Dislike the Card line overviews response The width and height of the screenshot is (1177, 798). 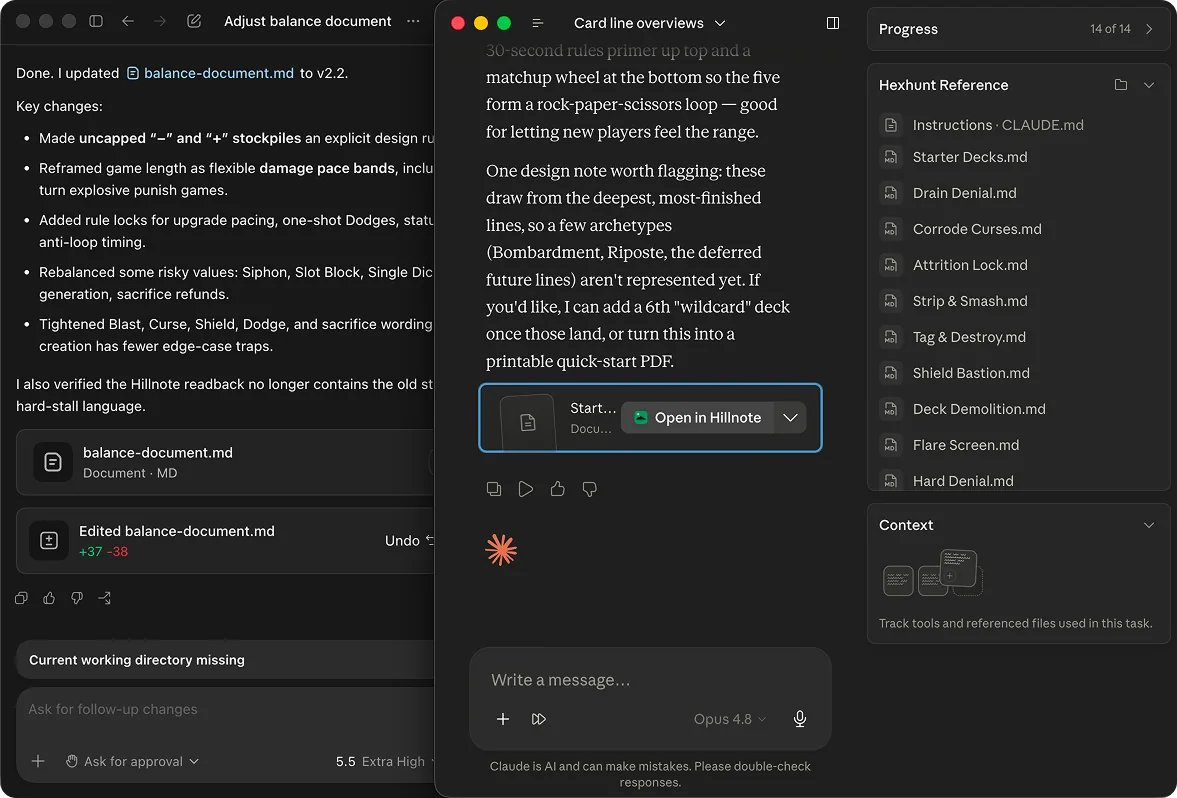pyautogui.click(x=589, y=489)
